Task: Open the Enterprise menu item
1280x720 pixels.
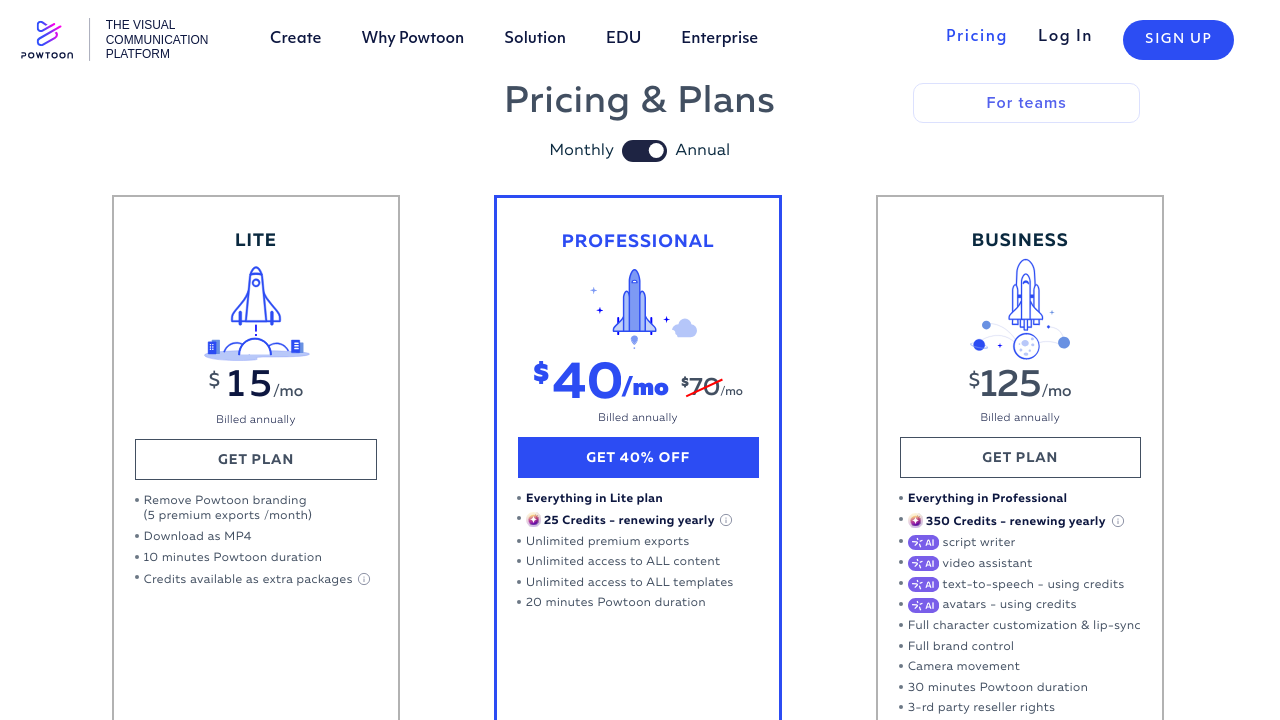Action: 719,38
